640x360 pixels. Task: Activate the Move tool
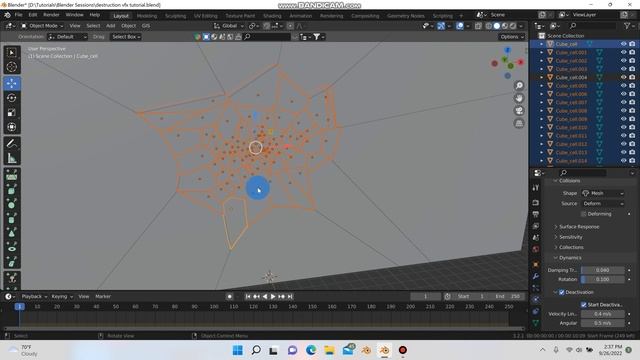(x=11, y=83)
